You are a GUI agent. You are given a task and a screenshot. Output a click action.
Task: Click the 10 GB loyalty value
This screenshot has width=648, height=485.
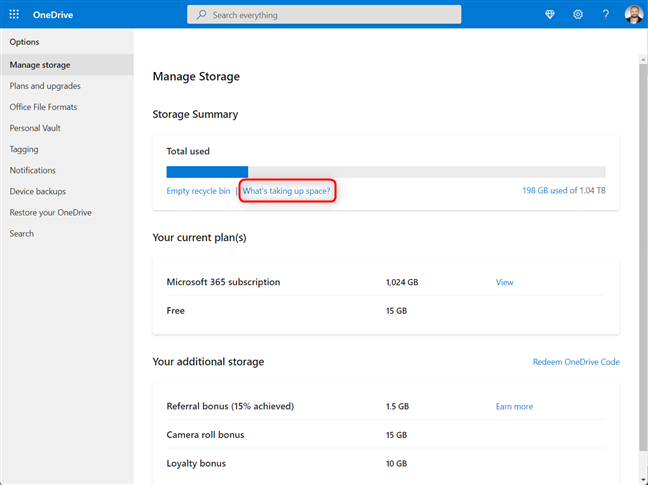pos(396,464)
